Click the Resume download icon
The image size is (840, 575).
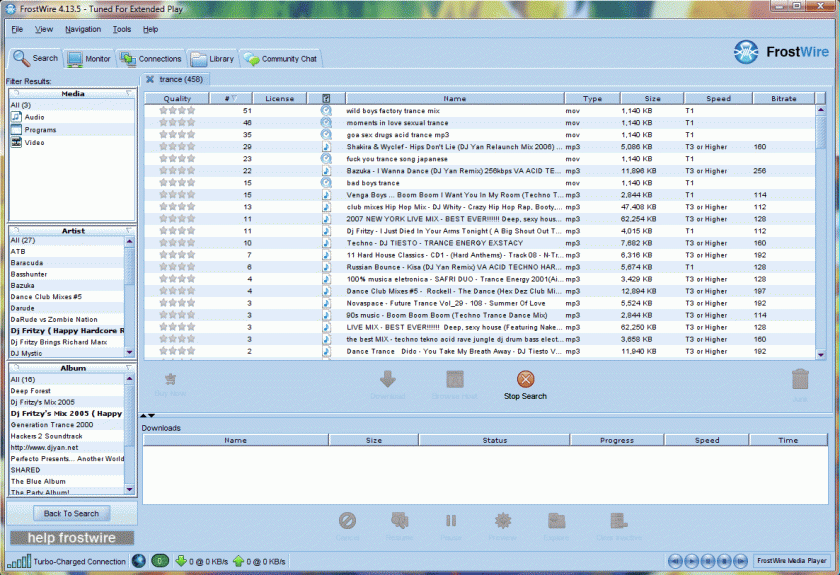point(400,520)
